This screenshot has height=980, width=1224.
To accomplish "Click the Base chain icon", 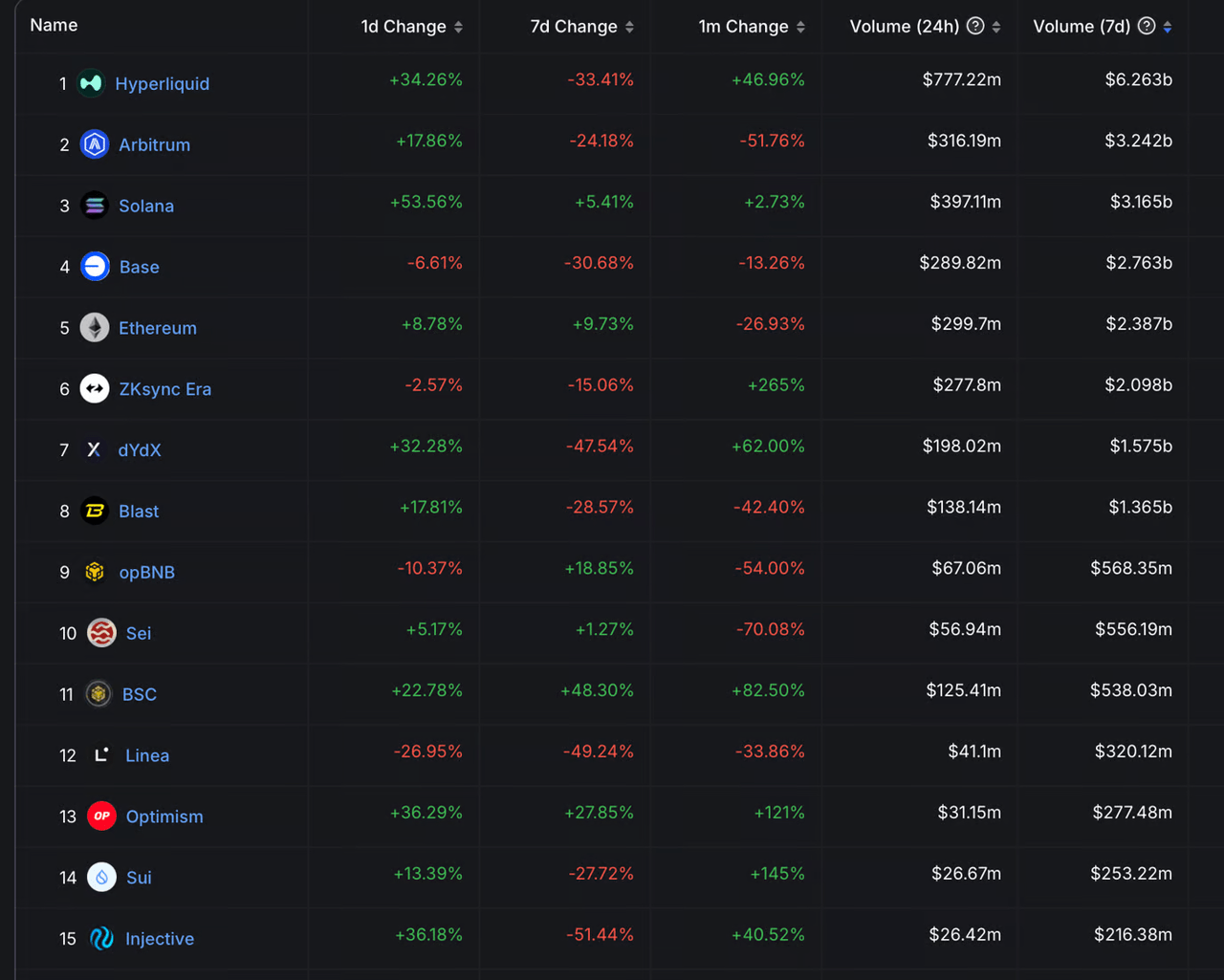I will [95, 267].
